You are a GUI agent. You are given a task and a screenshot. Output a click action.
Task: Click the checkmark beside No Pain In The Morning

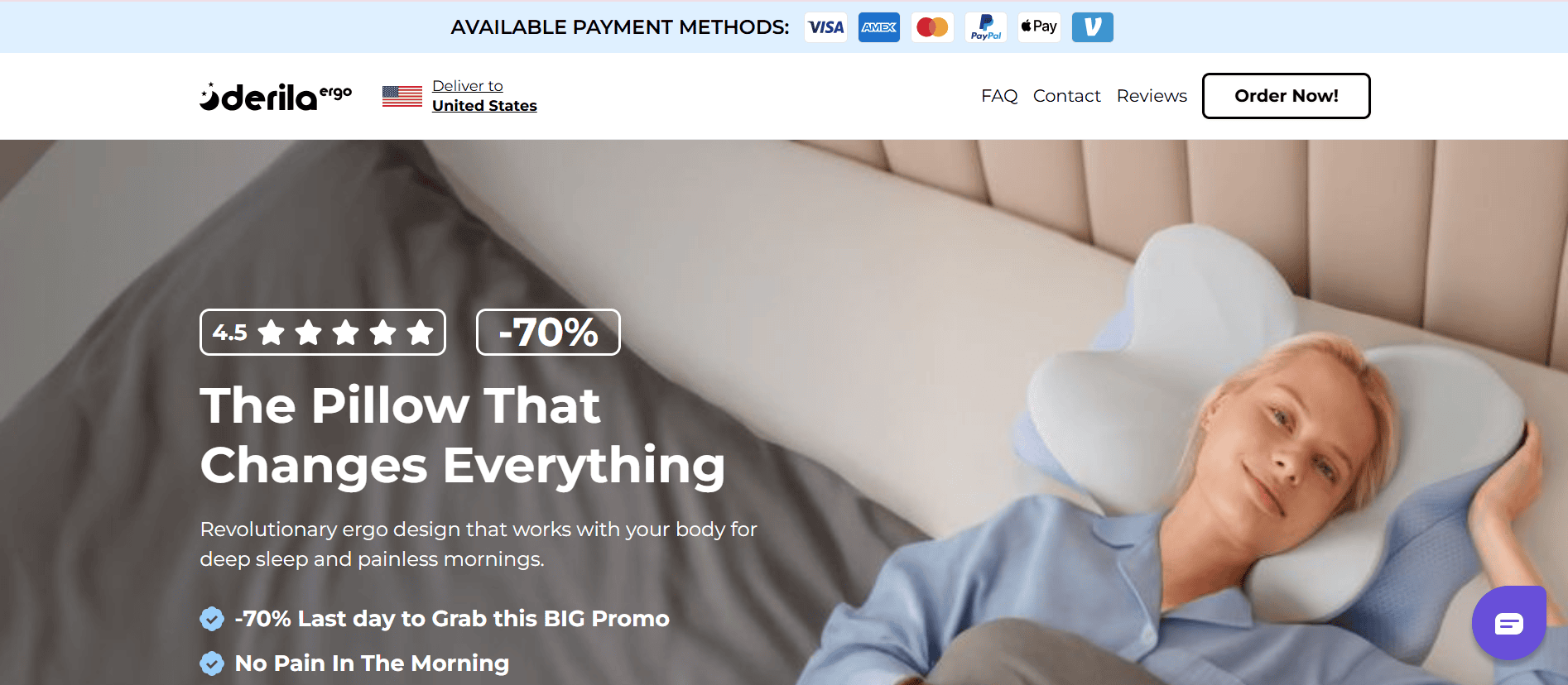pyautogui.click(x=212, y=663)
